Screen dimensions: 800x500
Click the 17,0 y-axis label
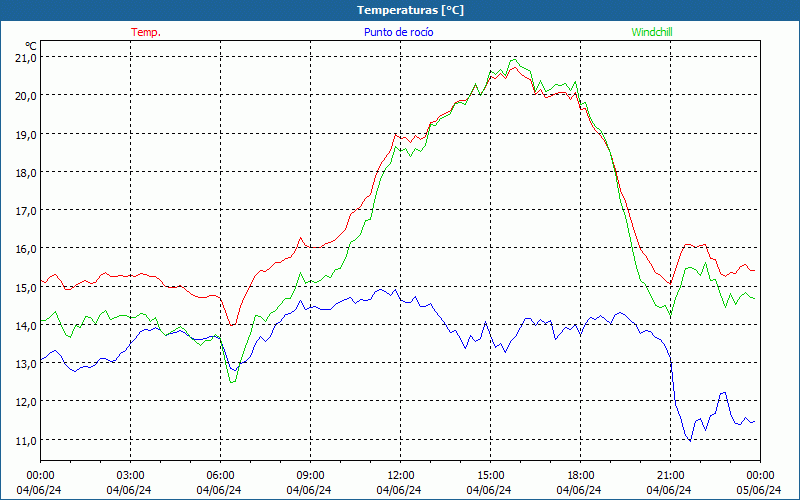tap(26, 211)
